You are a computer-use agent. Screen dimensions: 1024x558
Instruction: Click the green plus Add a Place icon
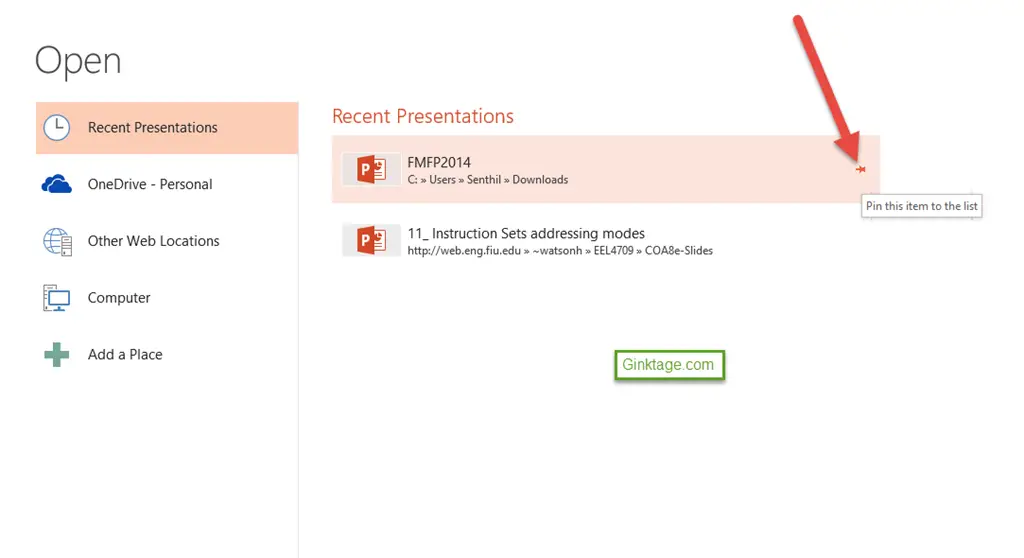click(x=57, y=355)
